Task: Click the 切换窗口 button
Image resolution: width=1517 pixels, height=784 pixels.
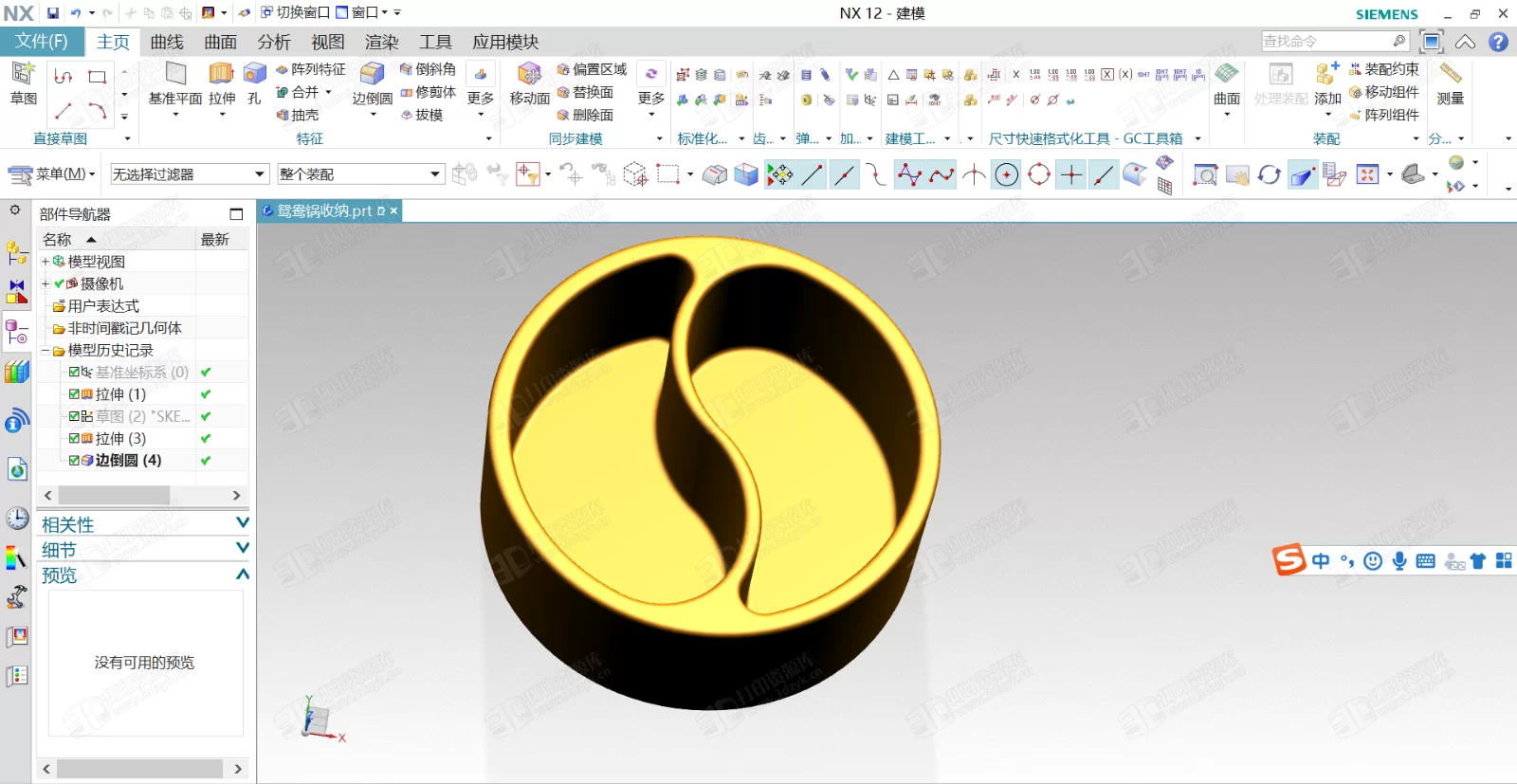Action: (x=295, y=13)
